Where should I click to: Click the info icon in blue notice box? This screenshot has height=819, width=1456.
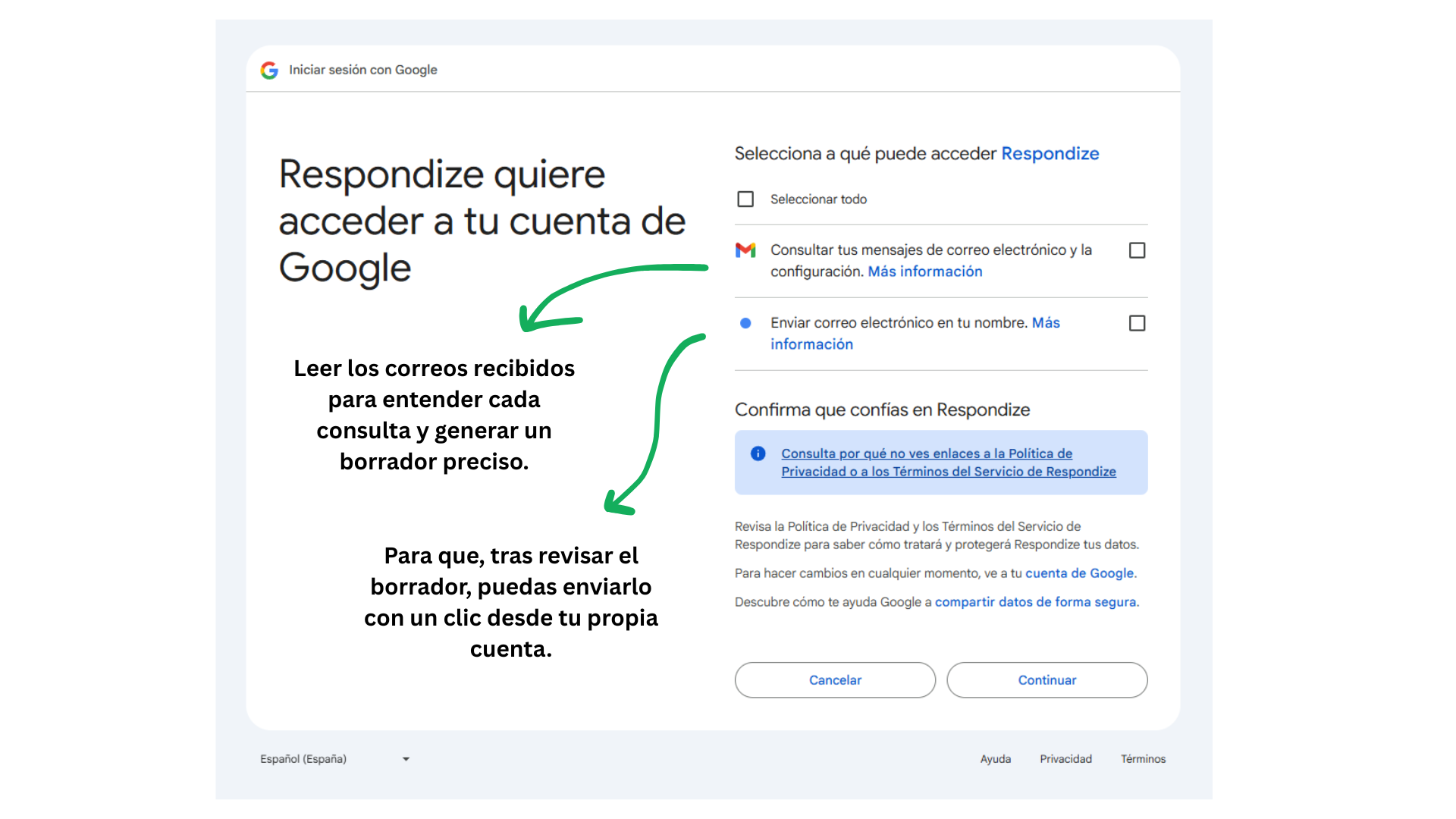(758, 453)
